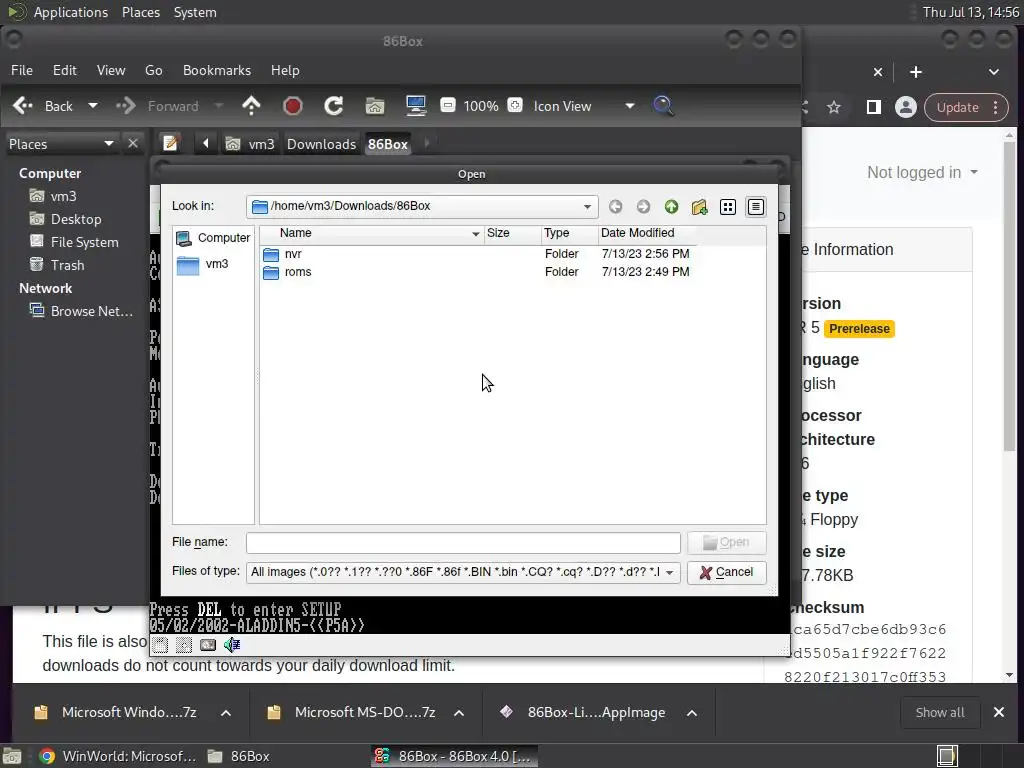
Task: Expand the Look in path dropdown
Action: tap(587, 207)
